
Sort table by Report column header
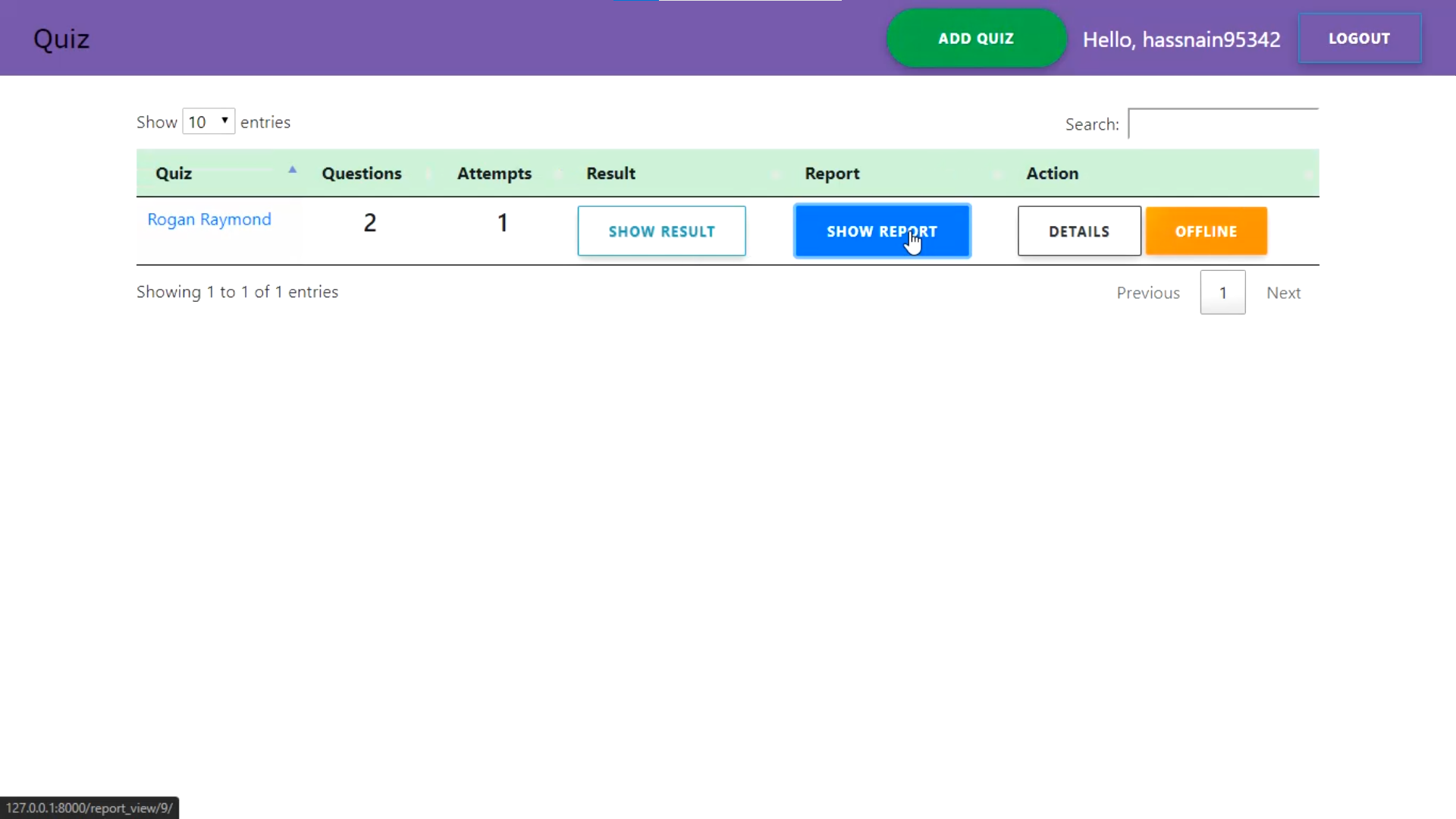coord(832,174)
